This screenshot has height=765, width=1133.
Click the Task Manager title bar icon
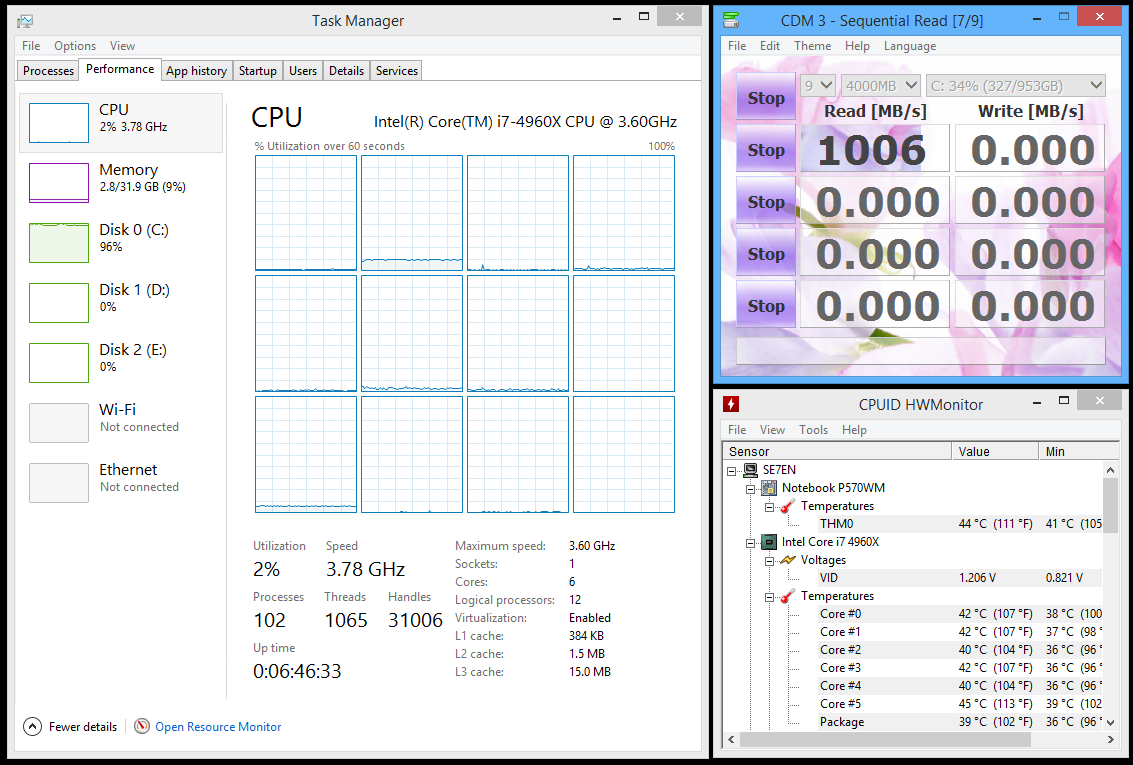(x=25, y=21)
